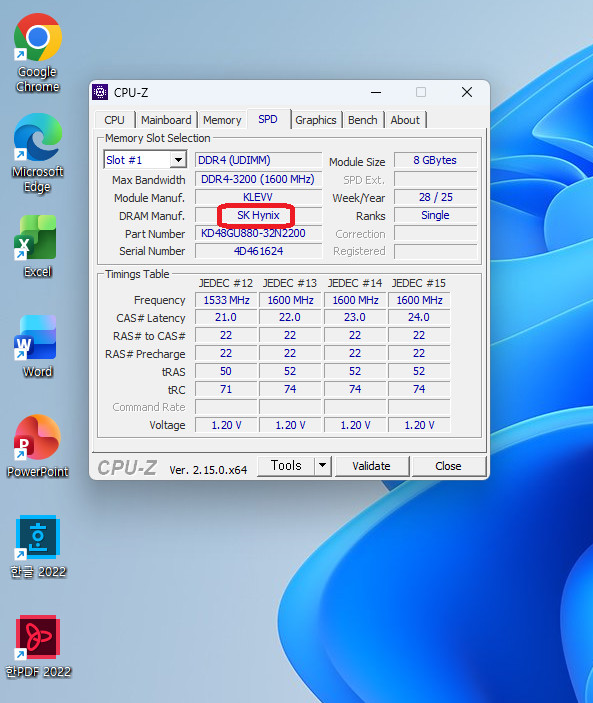Open the PowerPoint desktop shortcut

click(x=38, y=446)
